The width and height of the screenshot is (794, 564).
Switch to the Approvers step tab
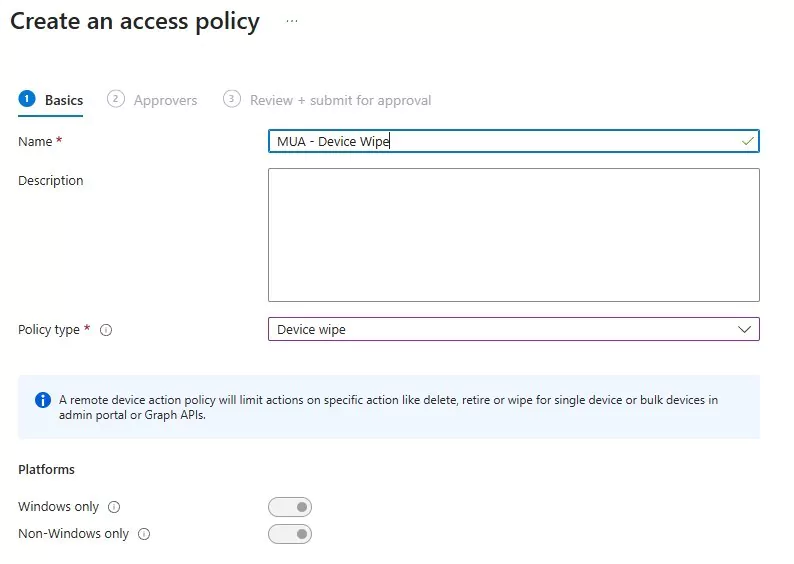(165, 100)
